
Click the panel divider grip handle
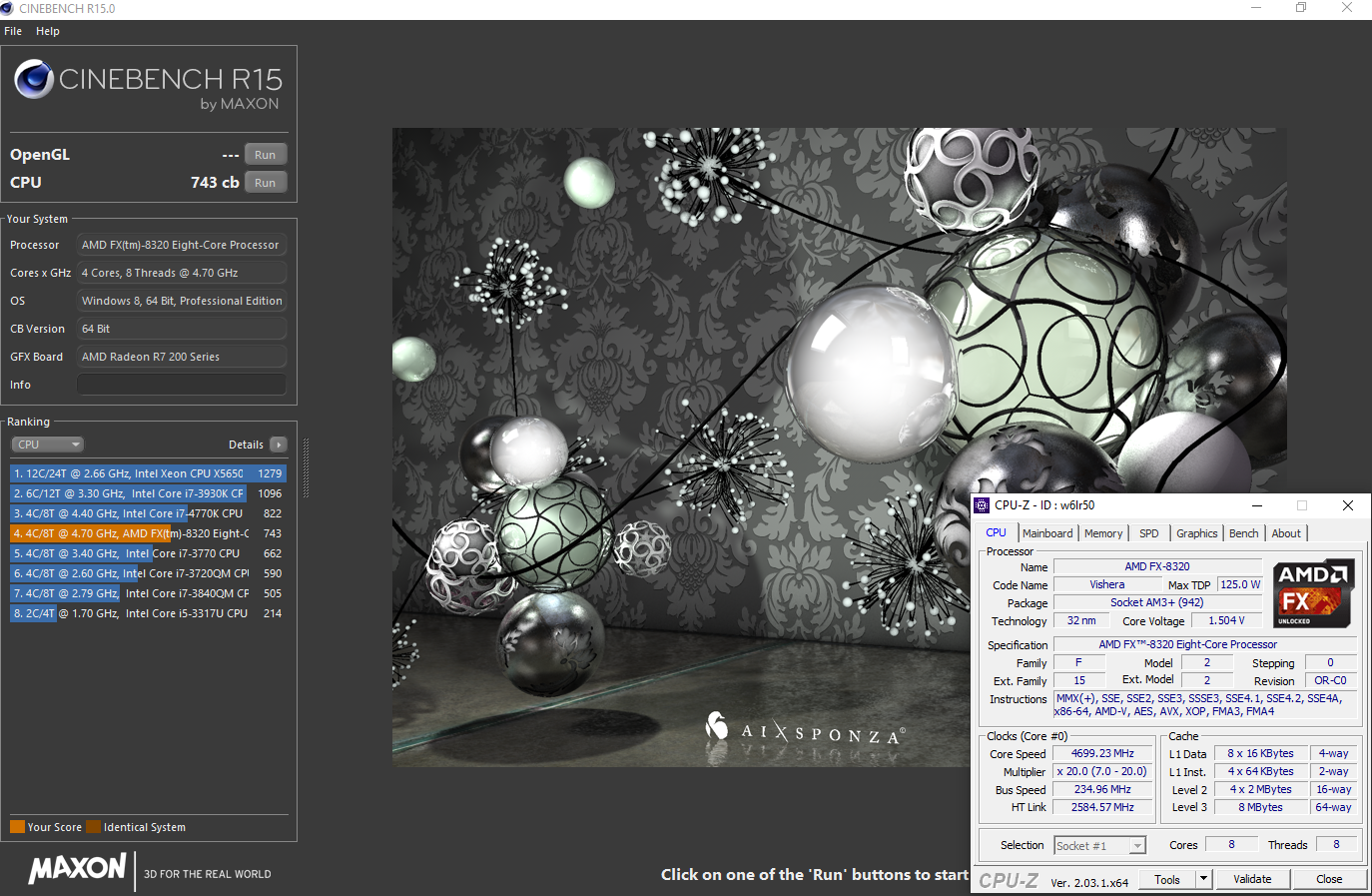pyautogui.click(x=306, y=467)
